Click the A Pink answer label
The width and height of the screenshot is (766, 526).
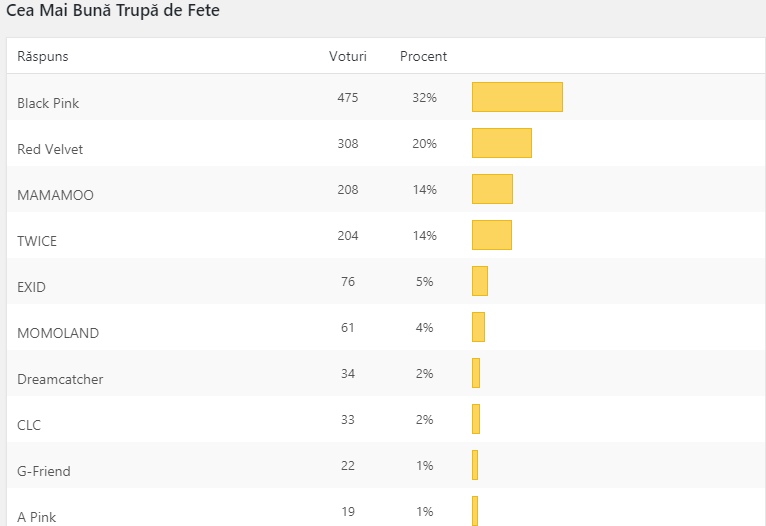[x=37, y=517]
